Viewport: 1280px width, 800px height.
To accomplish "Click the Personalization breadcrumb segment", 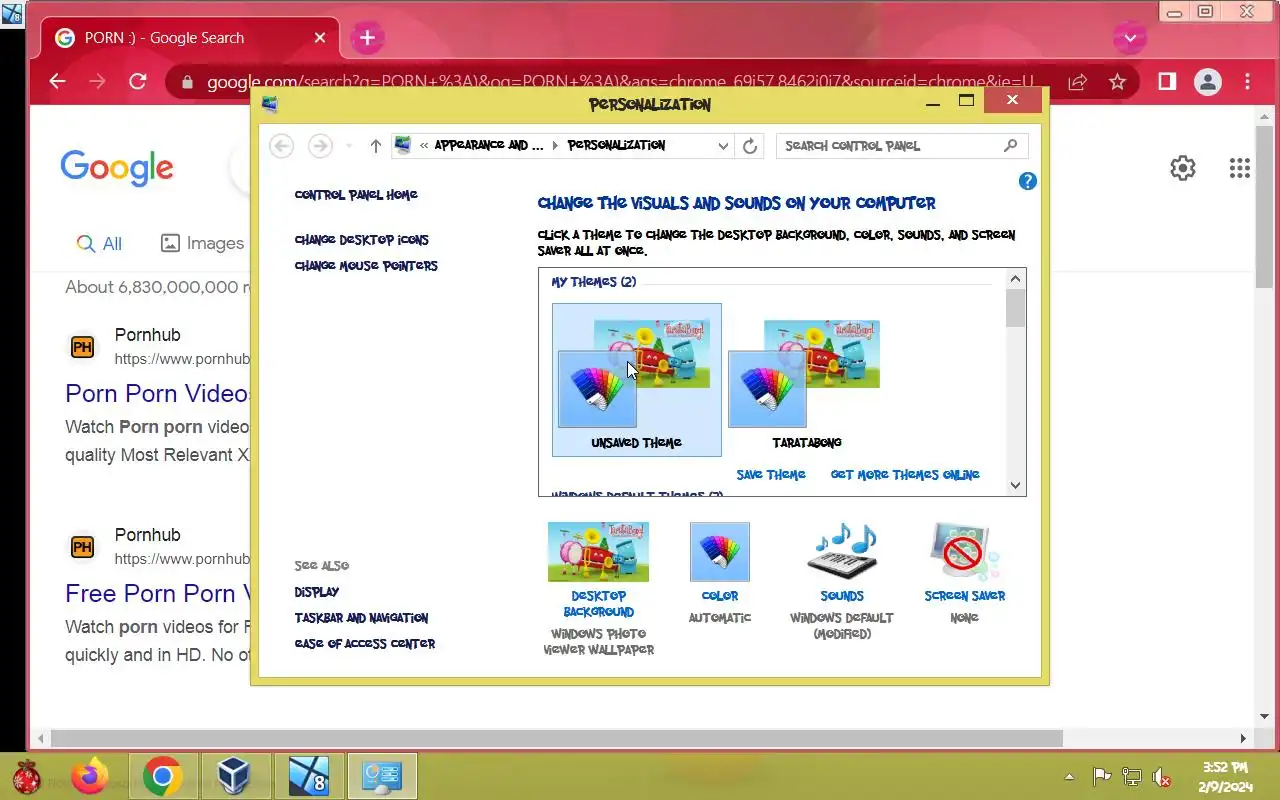I will (616, 146).
